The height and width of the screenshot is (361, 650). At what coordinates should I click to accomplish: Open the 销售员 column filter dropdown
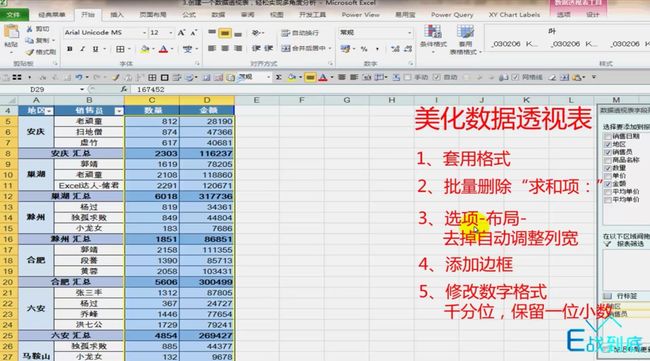click(119, 111)
